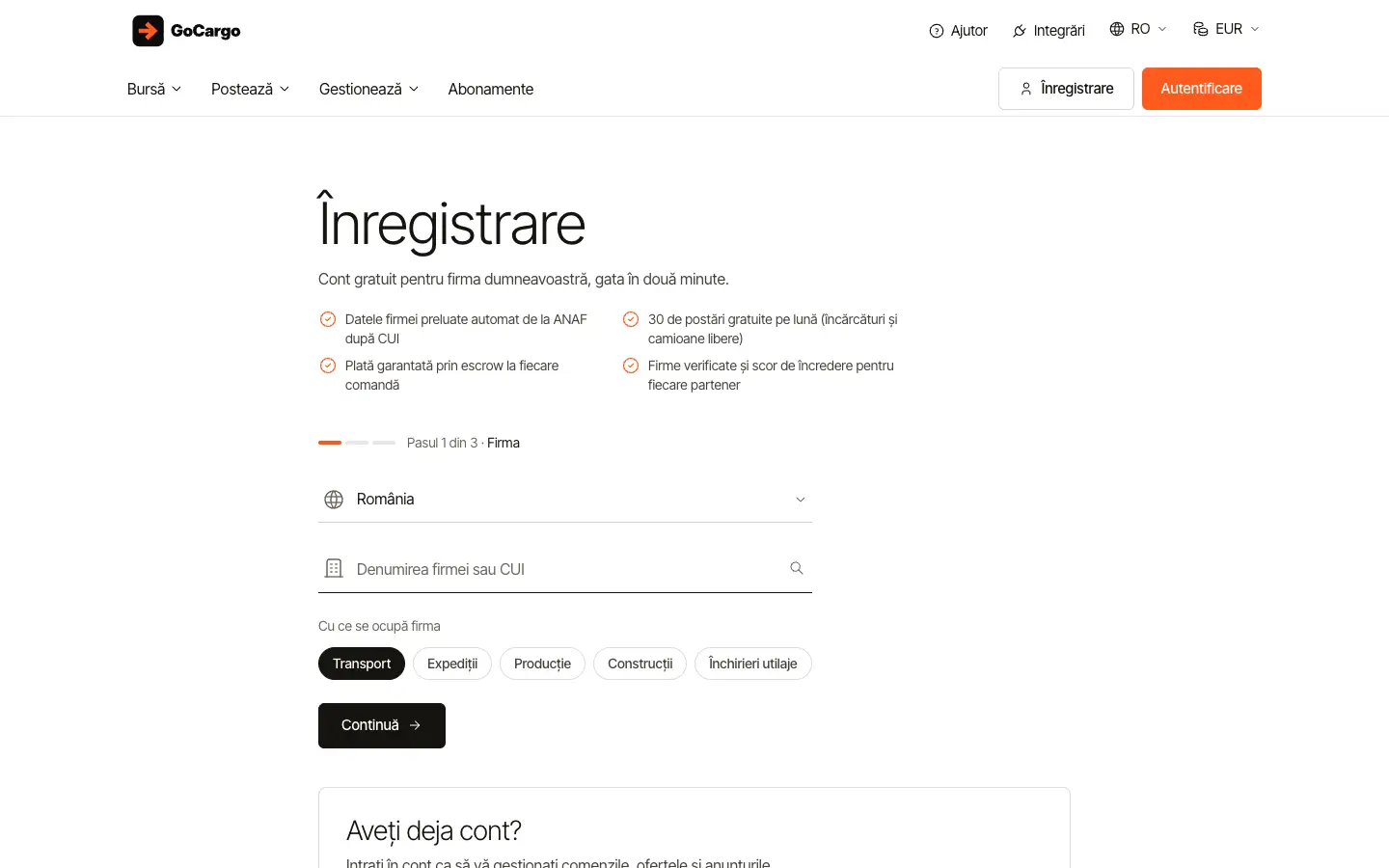Select the Expediții activity chip
The width and height of the screenshot is (1389, 868).
coord(452,664)
